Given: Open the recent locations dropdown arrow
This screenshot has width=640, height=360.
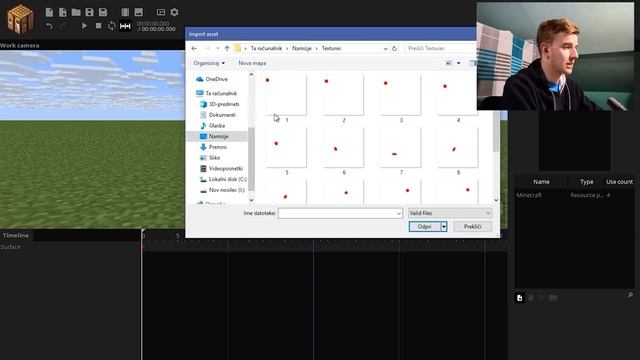Looking at the screenshot, I should (x=218, y=48).
